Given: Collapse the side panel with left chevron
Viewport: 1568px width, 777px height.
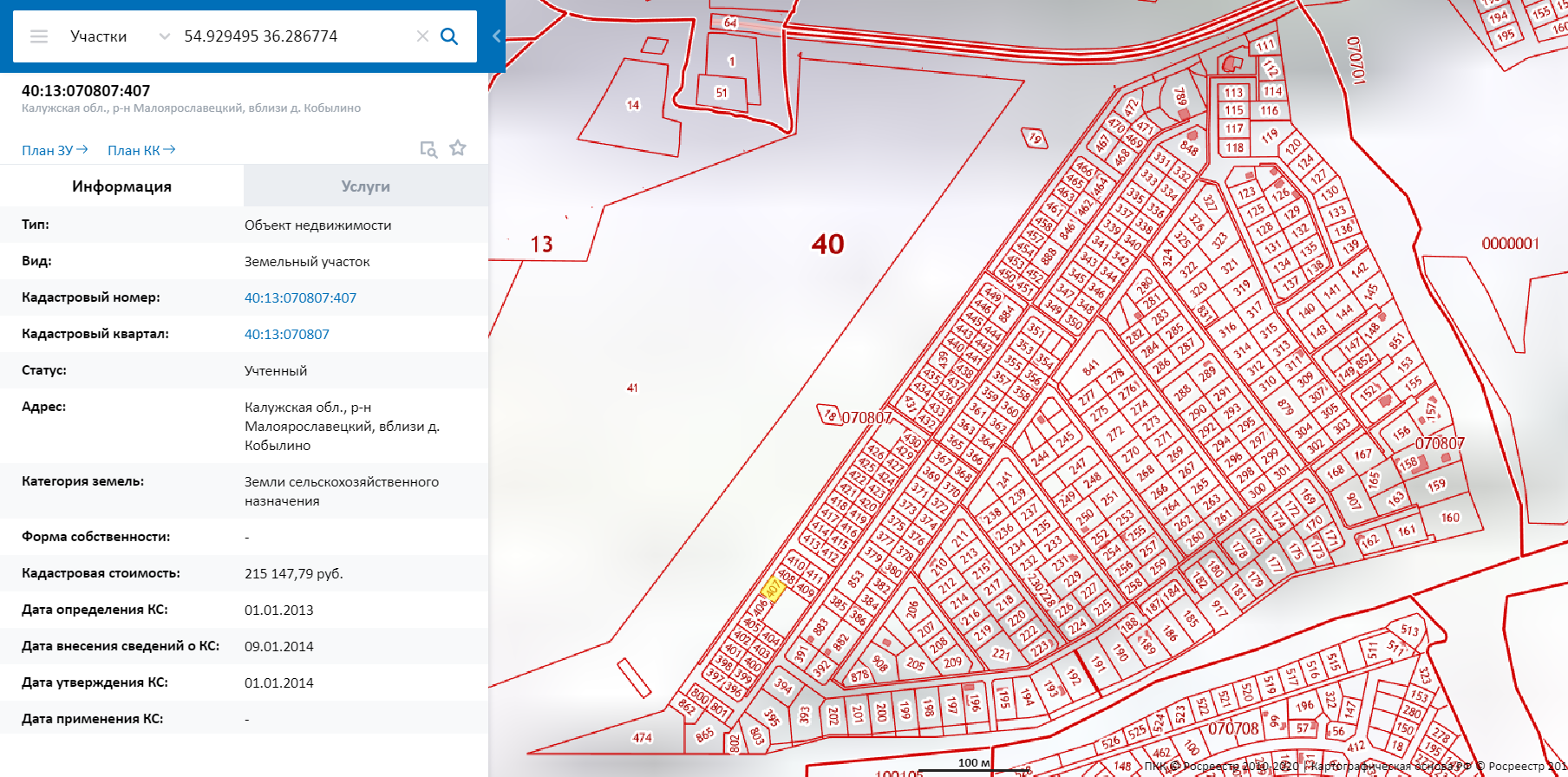Looking at the screenshot, I should coord(496,36).
